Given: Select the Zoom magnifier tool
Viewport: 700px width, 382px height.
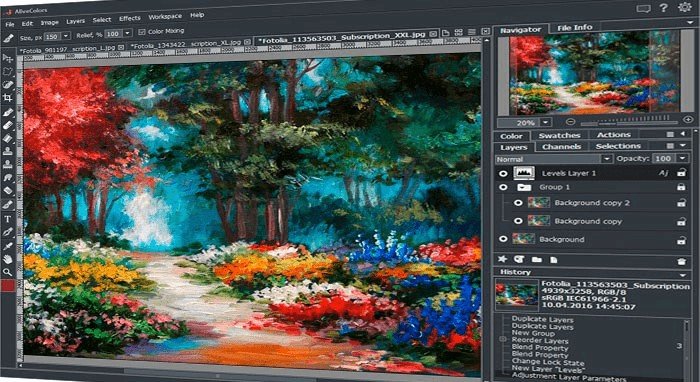Looking at the screenshot, I should [x=8, y=272].
